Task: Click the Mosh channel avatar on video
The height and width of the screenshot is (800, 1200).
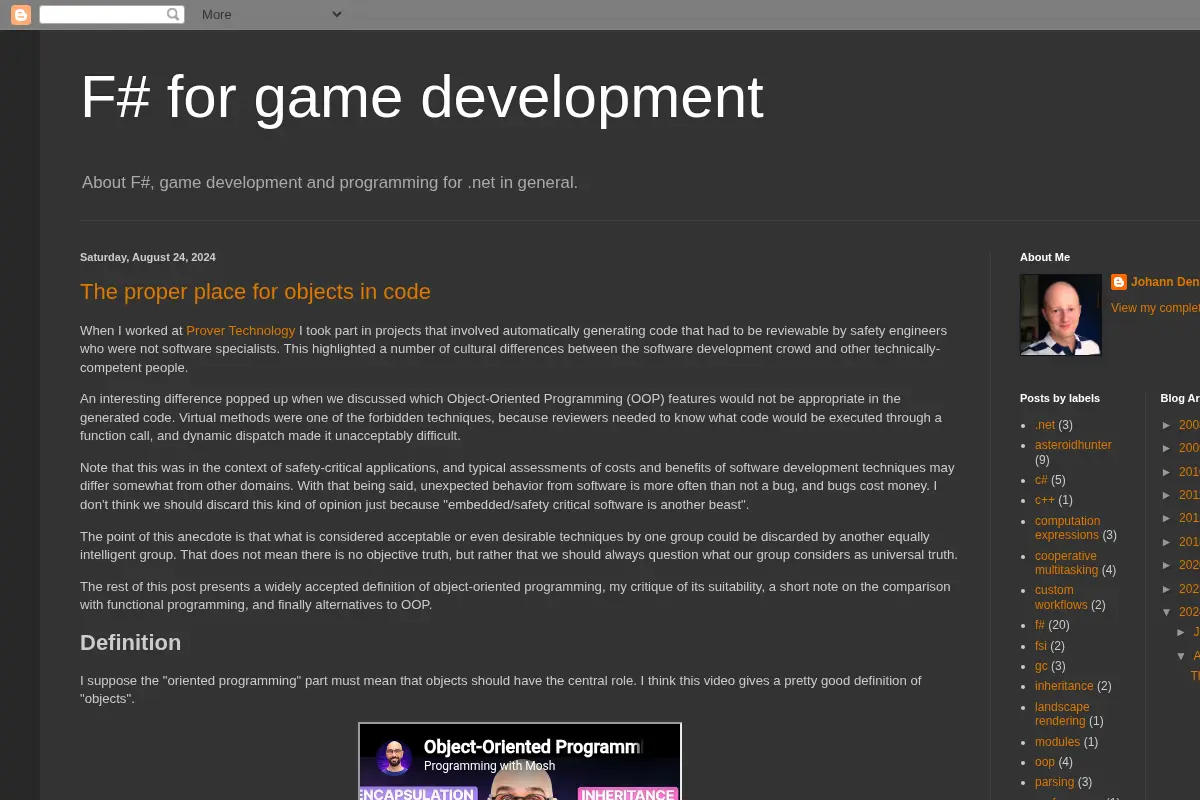Action: tap(395, 757)
